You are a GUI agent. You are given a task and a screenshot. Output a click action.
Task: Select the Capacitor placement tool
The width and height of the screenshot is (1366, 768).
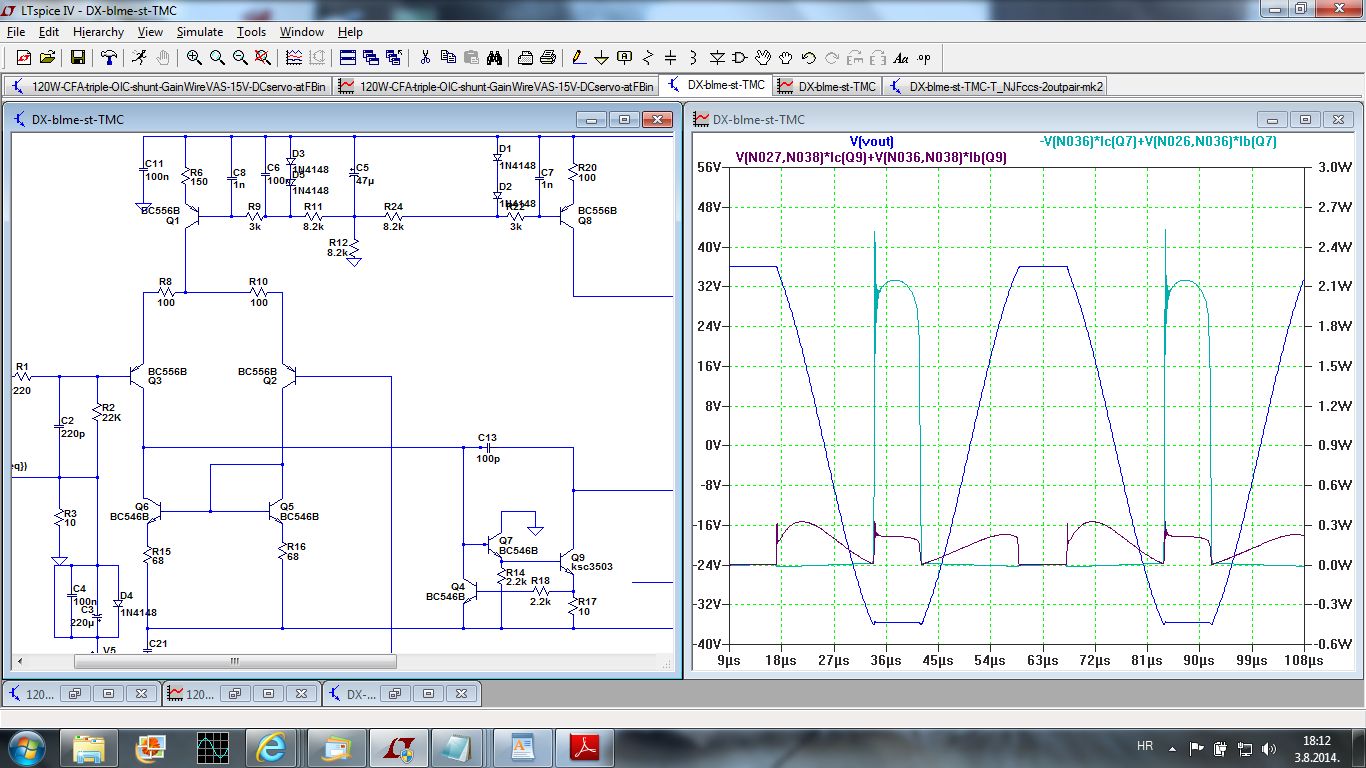670,57
